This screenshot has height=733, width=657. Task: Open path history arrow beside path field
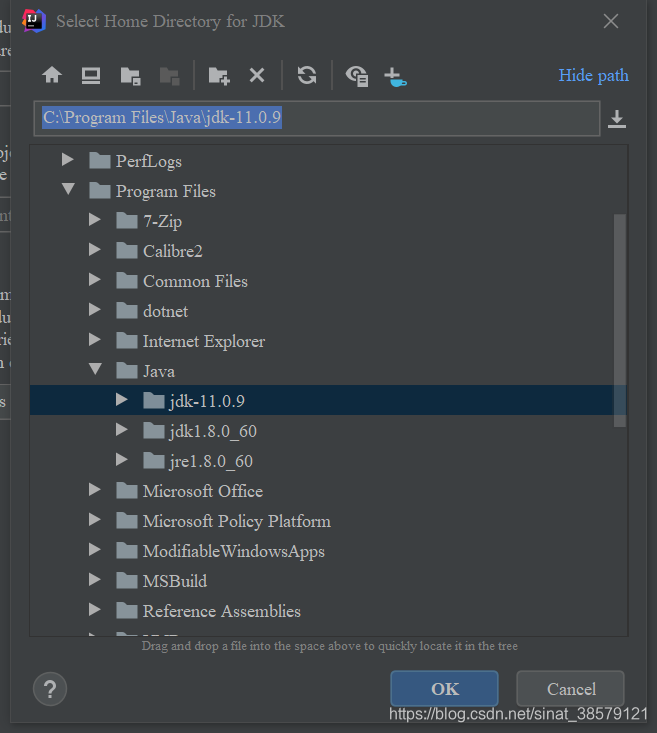click(617, 119)
